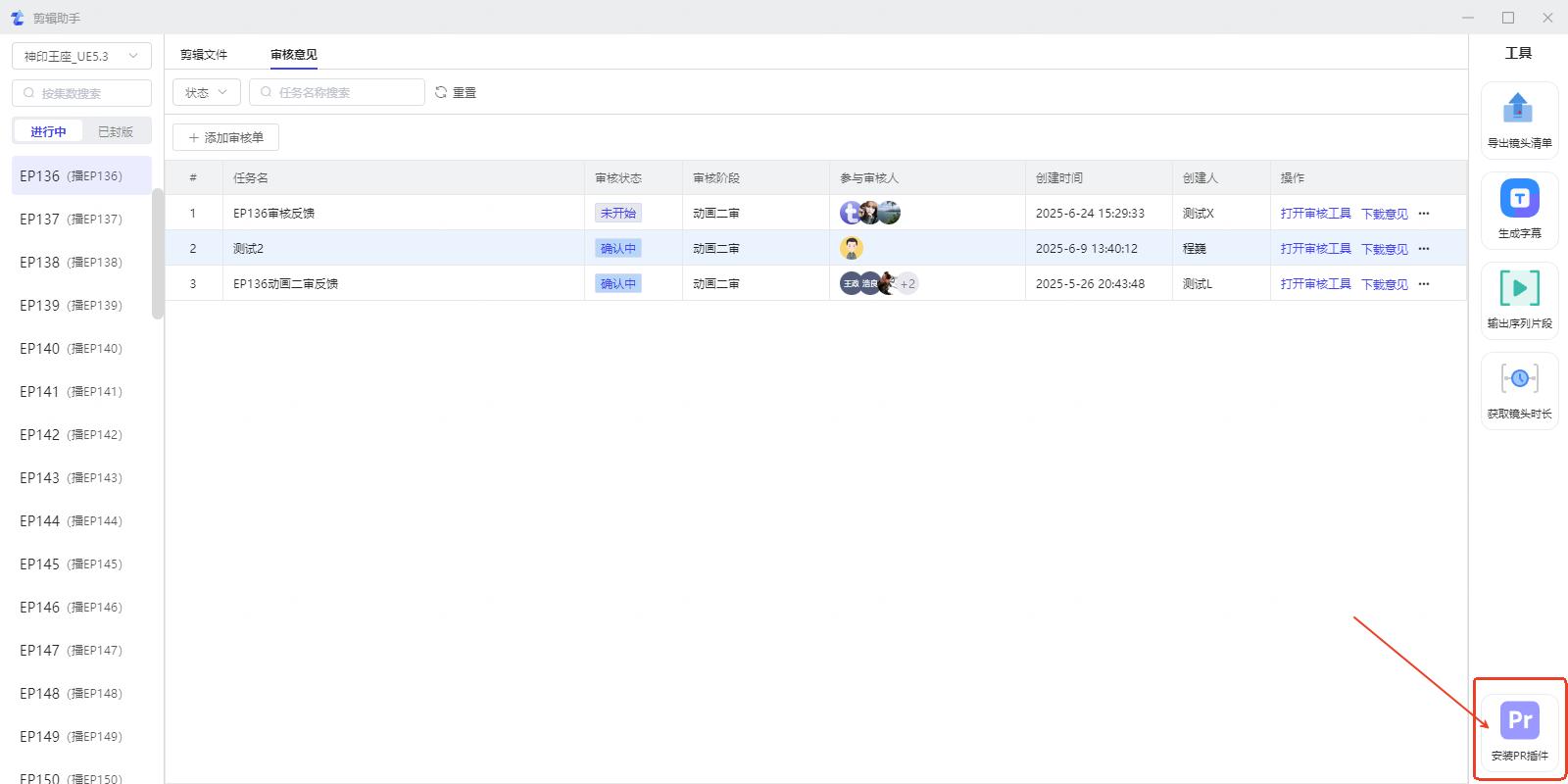The image size is (1568, 784).
Task: Open more actions for EP136审核反馈 row
Action: 1424,214
